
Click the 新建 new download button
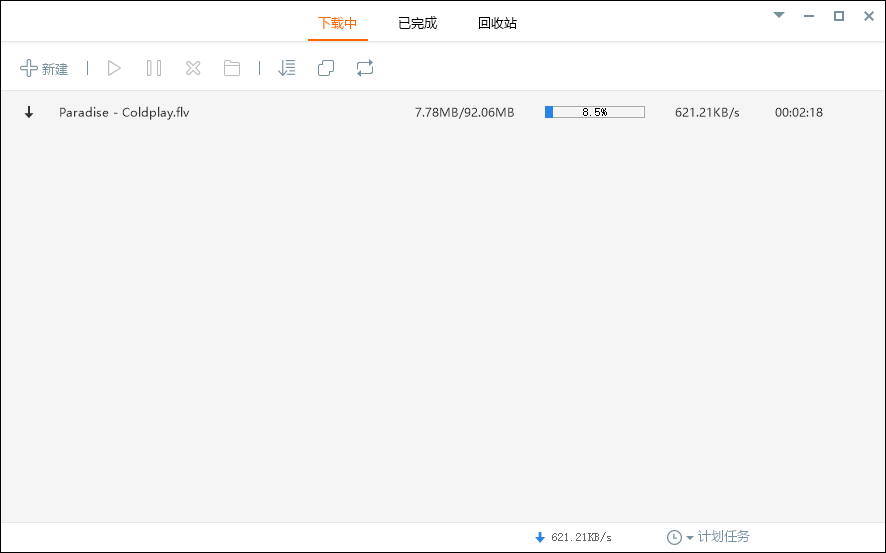click(44, 69)
